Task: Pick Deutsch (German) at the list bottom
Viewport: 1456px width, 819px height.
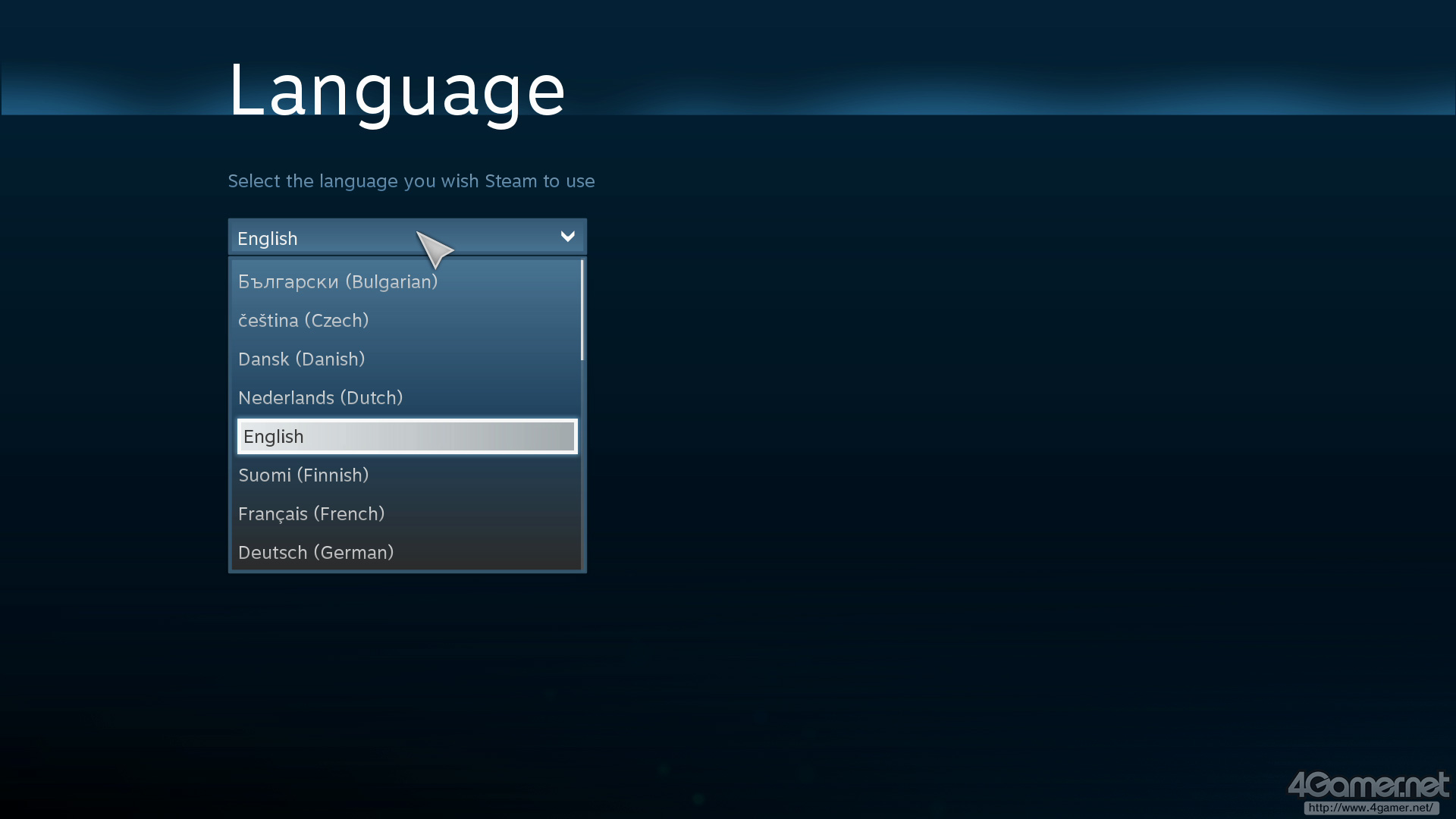Action: tap(315, 552)
